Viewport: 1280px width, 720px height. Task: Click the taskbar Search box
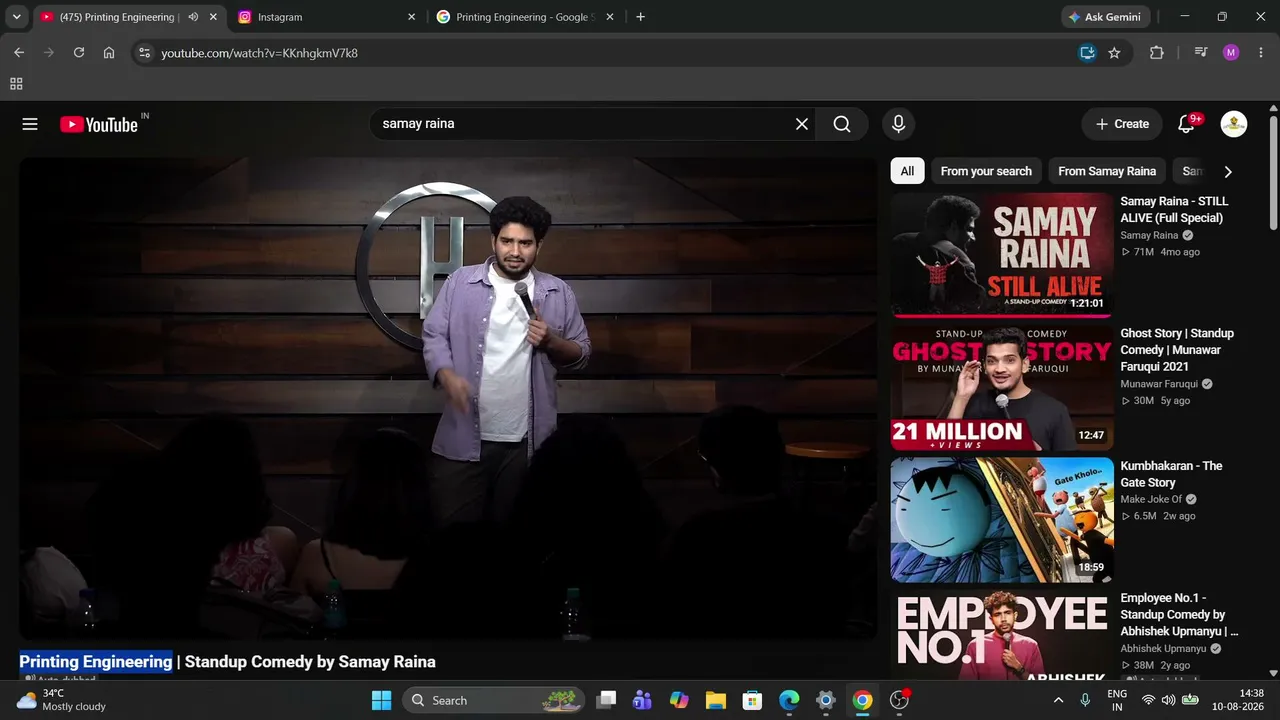click(494, 700)
